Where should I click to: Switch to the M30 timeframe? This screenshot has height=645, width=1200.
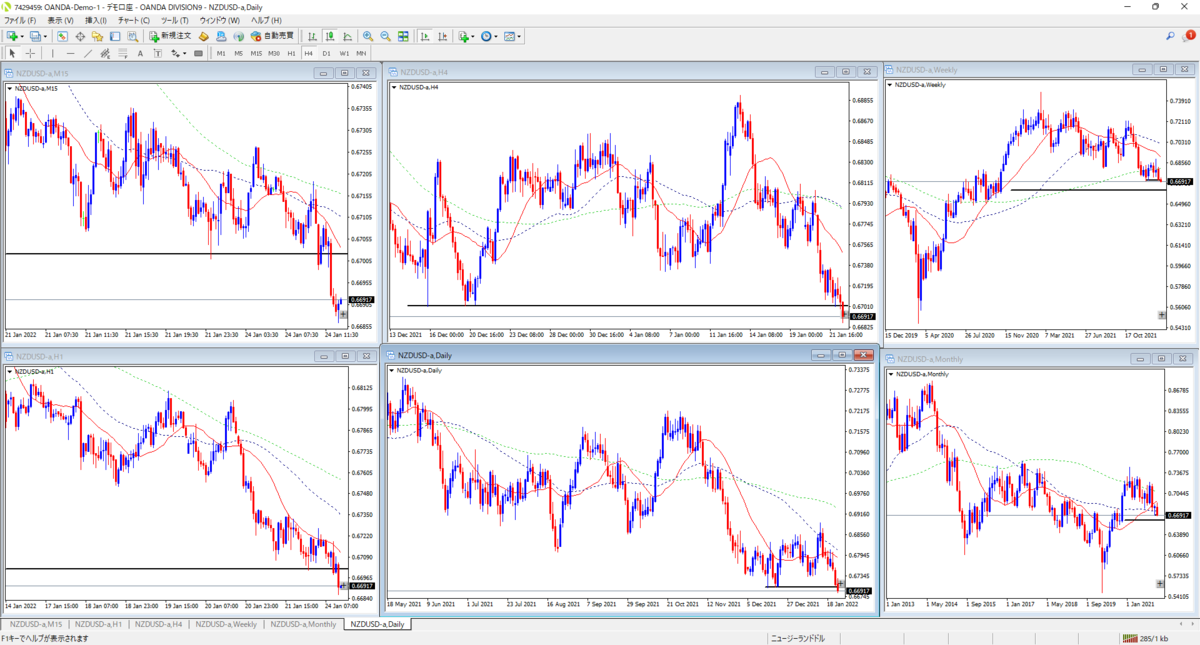click(274, 53)
